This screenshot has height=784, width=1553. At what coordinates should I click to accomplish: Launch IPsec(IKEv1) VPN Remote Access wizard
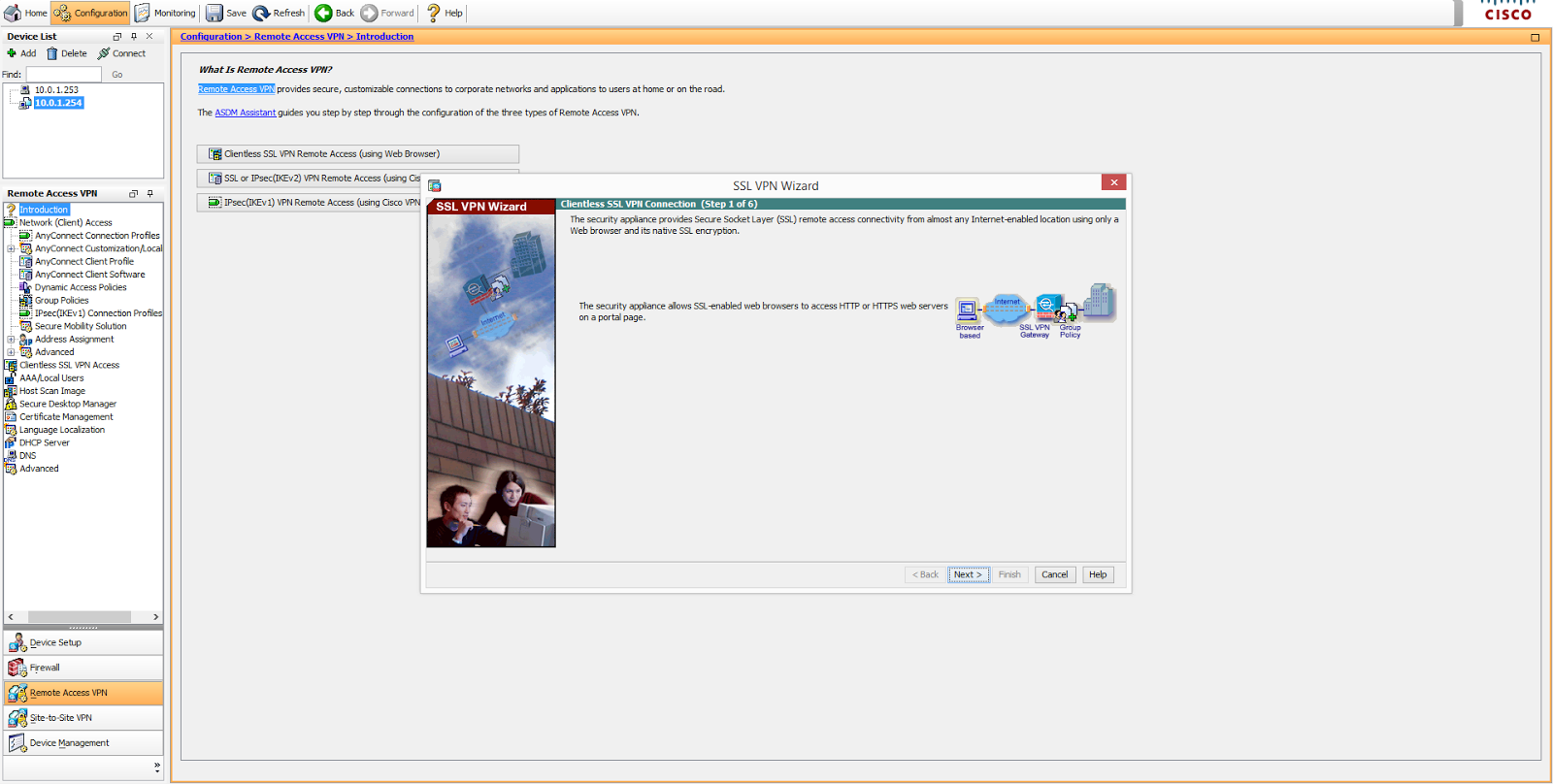[309, 203]
